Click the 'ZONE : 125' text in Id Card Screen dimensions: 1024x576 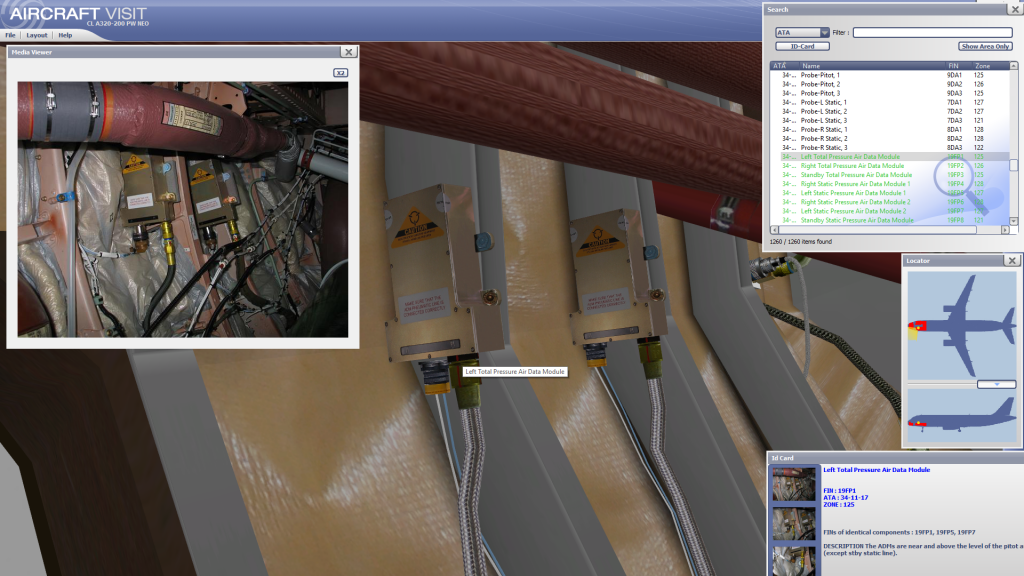point(839,504)
